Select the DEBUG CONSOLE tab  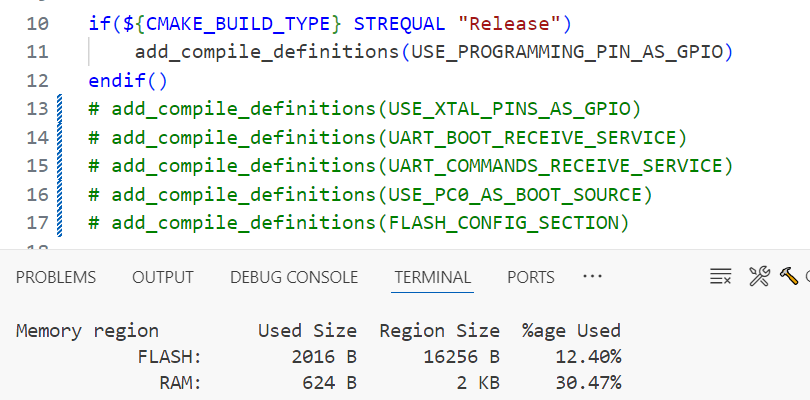click(x=294, y=277)
